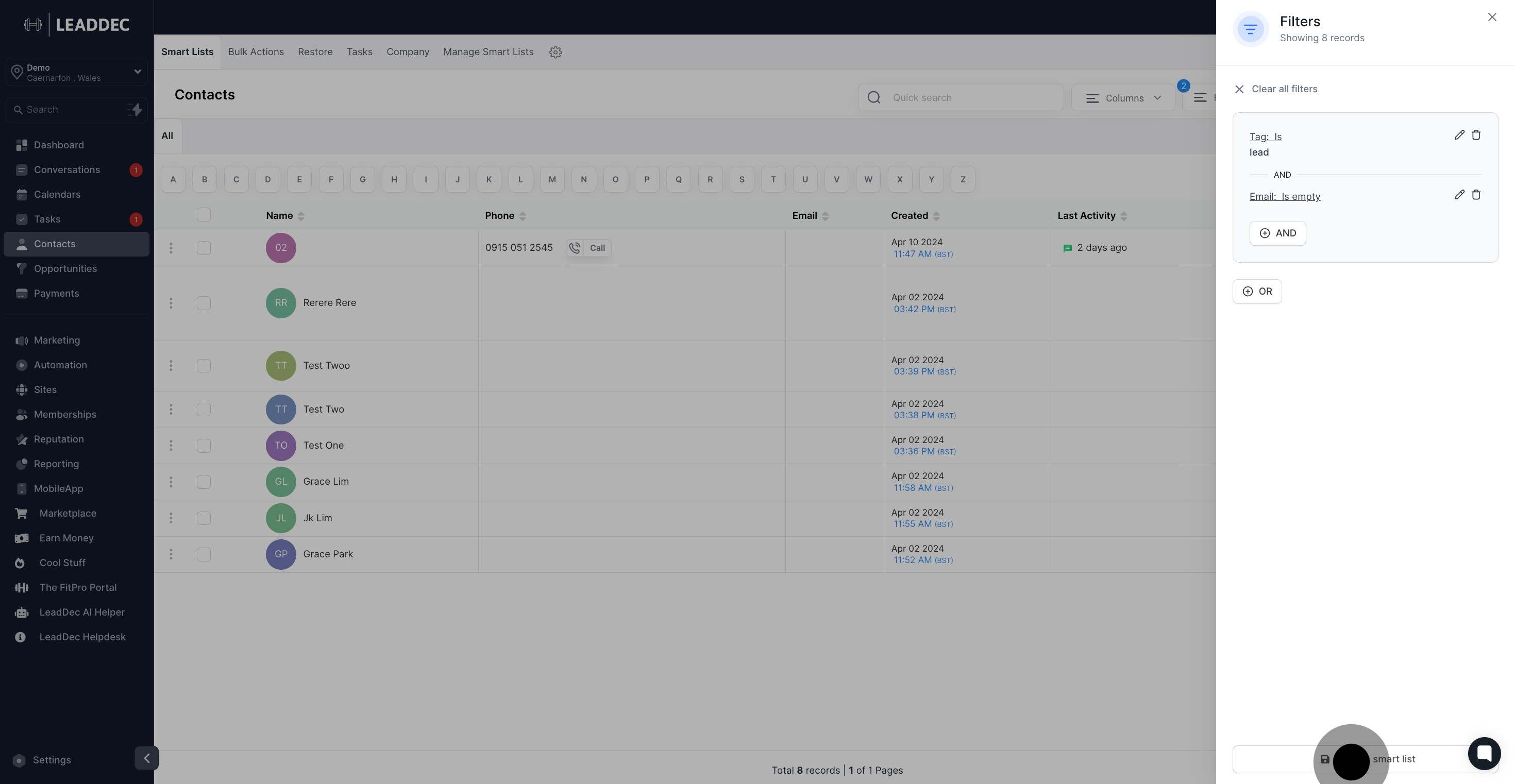Open row actions for Jk Lim
Screen dimensions: 1515x784
[x=171, y=518]
